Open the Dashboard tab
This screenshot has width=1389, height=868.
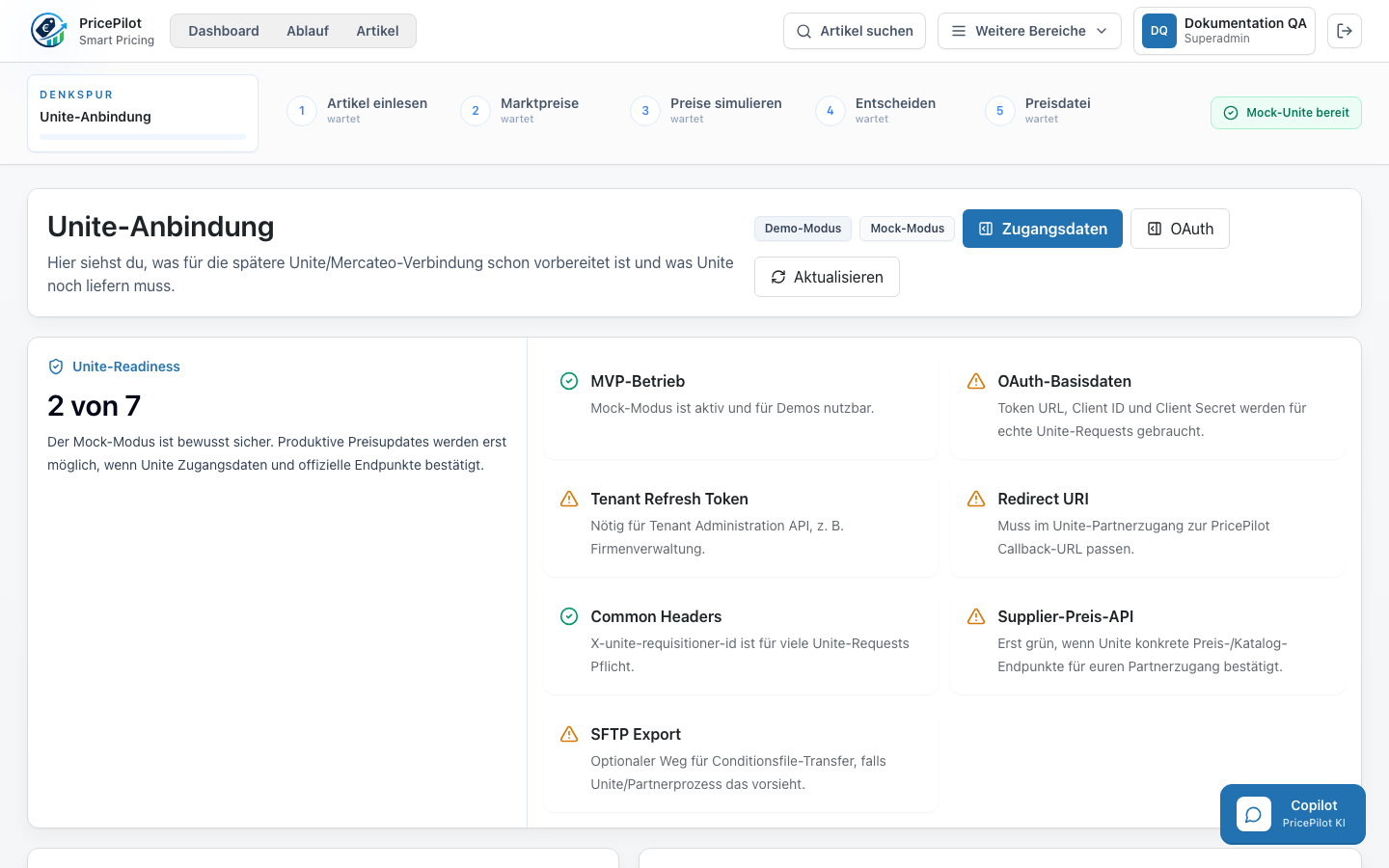click(224, 31)
